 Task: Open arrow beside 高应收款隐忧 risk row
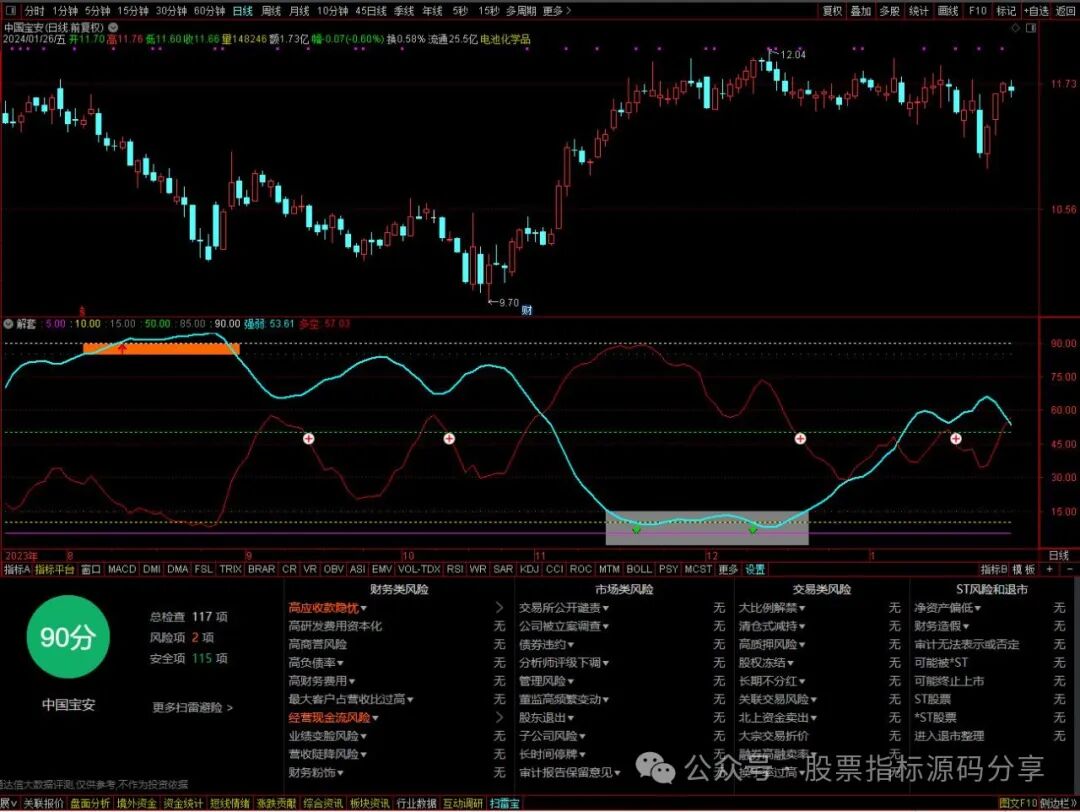(x=500, y=607)
